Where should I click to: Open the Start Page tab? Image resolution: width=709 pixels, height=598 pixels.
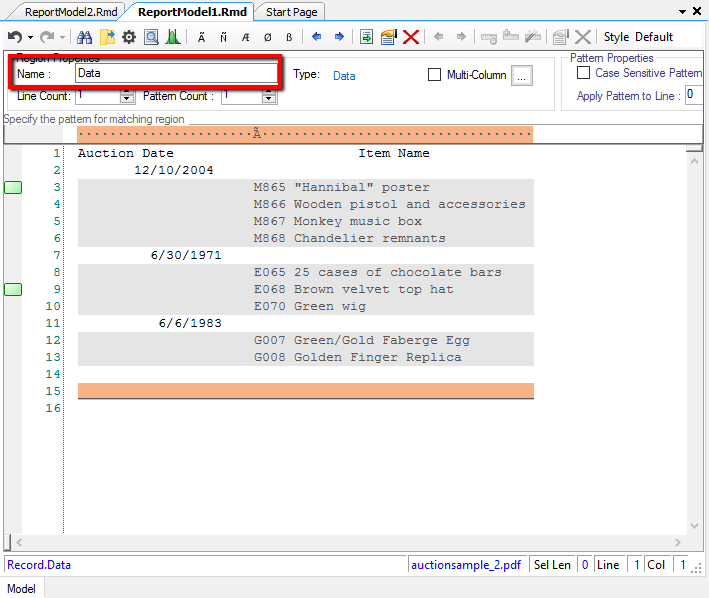point(291,12)
